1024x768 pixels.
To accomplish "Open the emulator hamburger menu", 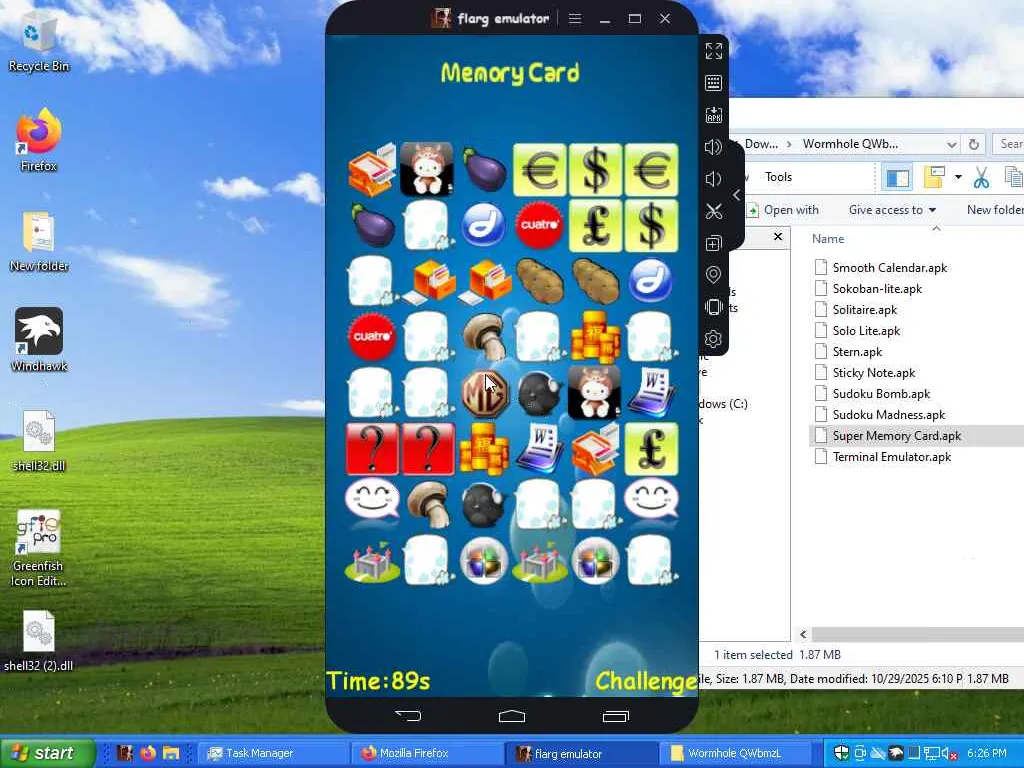I will tap(575, 18).
